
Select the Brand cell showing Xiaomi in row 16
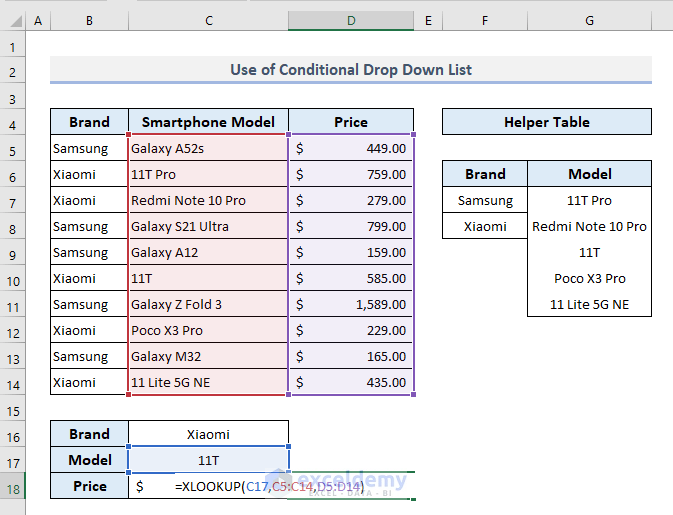point(208,434)
